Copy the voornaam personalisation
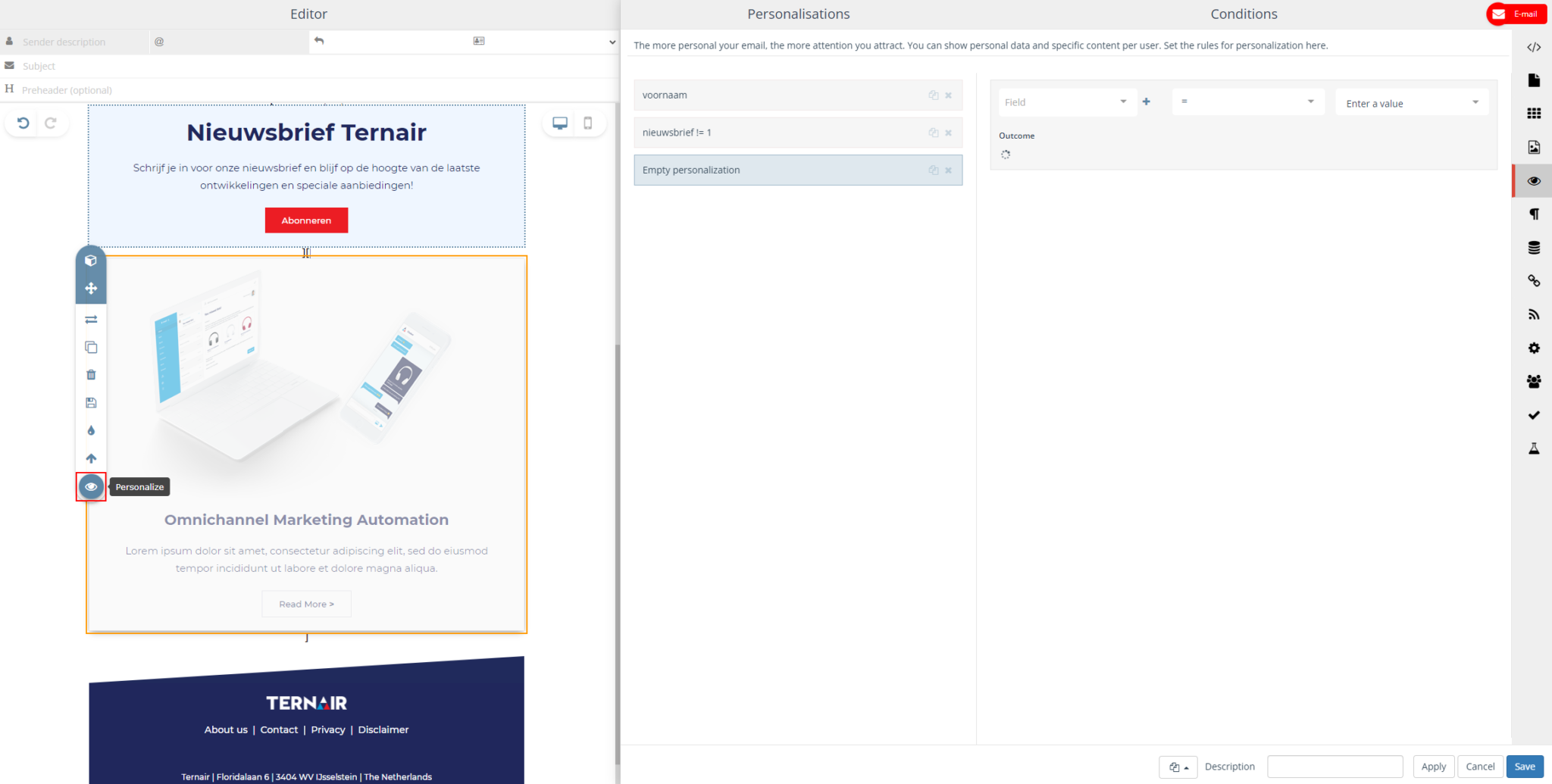This screenshot has width=1552, height=784. pyautogui.click(x=934, y=95)
